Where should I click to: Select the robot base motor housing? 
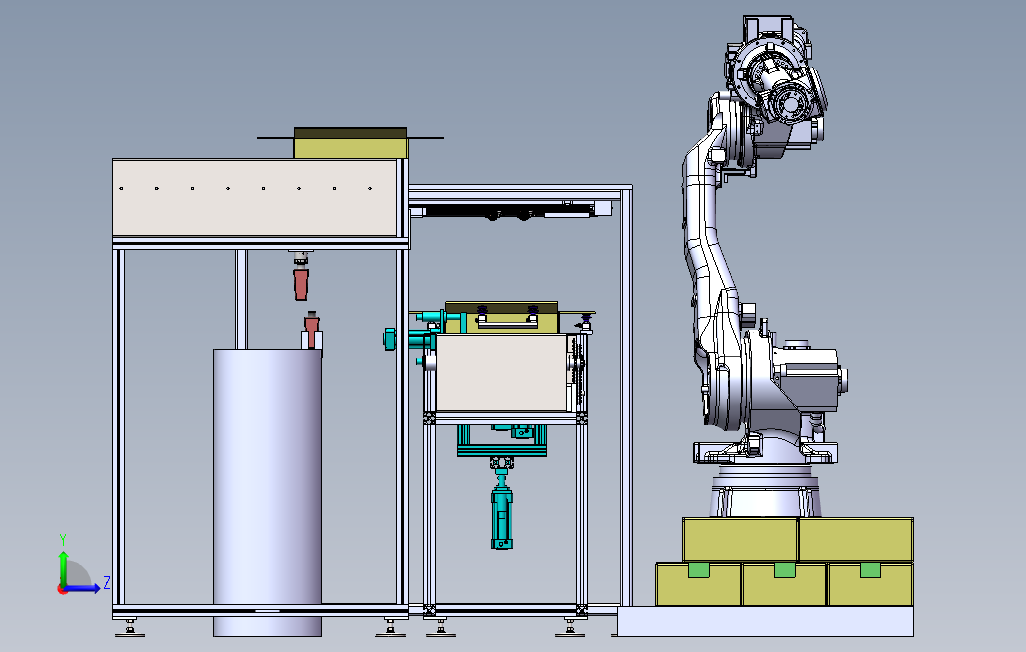coord(809,380)
